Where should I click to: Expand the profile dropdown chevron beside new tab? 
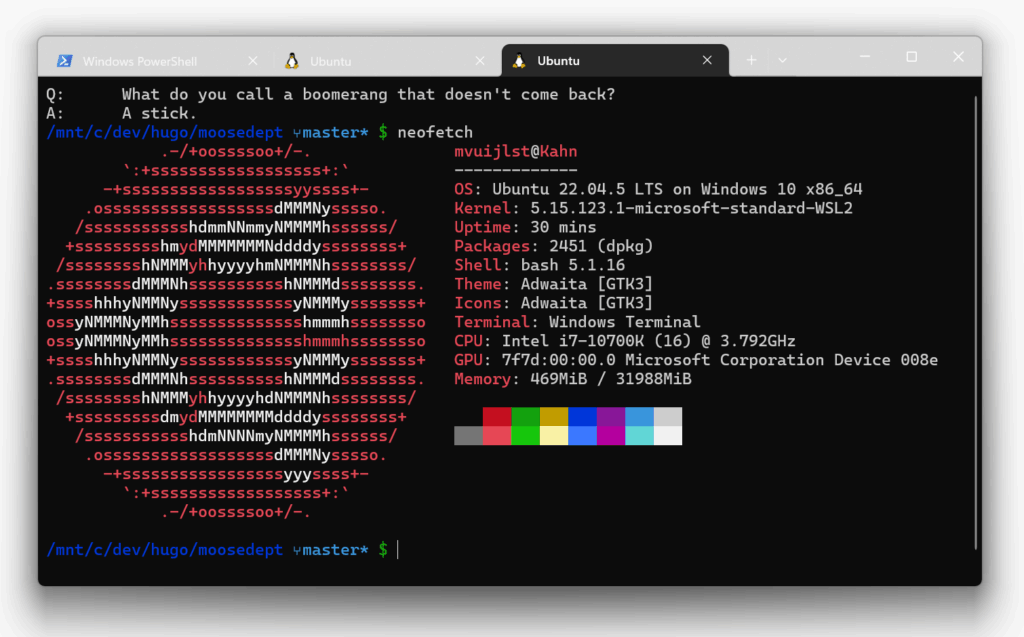pyautogui.click(x=782, y=60)
